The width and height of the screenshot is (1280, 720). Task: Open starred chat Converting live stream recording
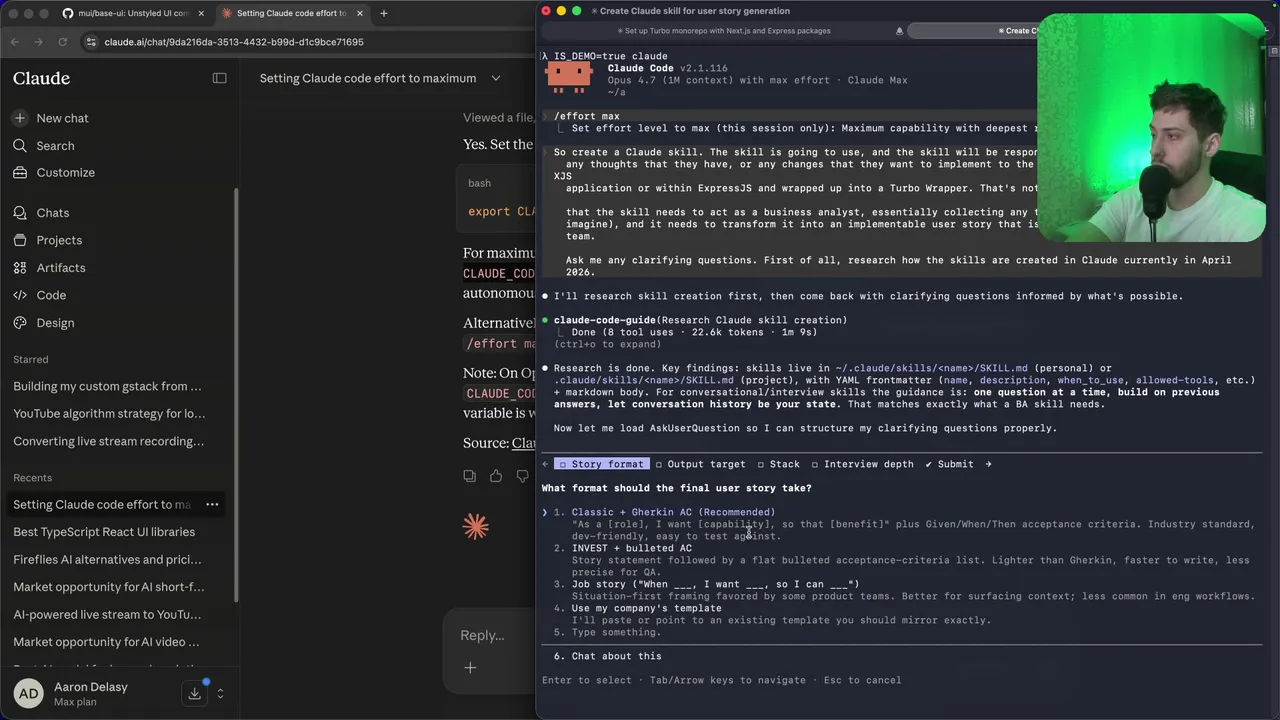click(x=108, y=441)
